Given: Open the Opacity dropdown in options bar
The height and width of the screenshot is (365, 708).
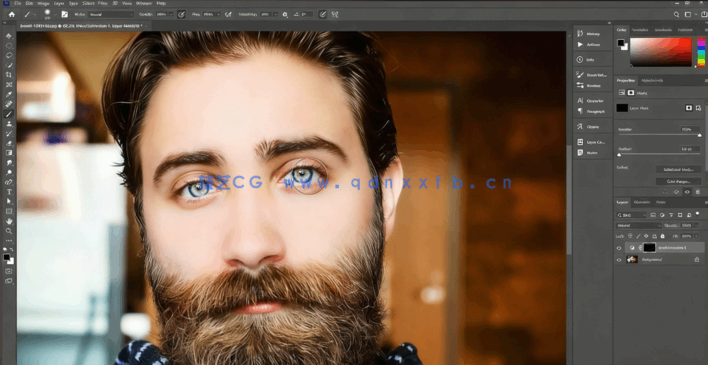Looking at the screenshot, I should click(x=171, y=14).
